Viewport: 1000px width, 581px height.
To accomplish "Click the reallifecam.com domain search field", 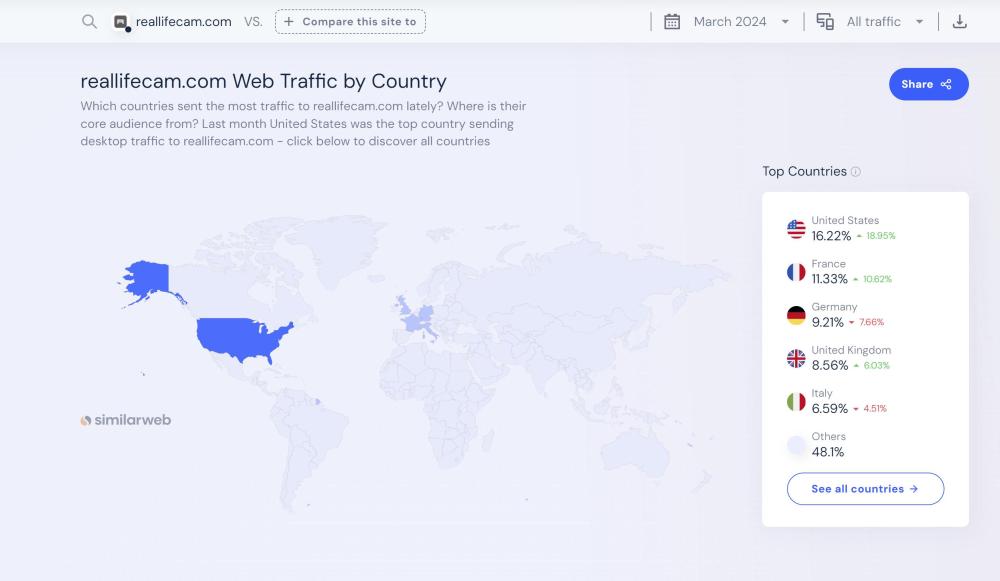I will click(186, 22).
